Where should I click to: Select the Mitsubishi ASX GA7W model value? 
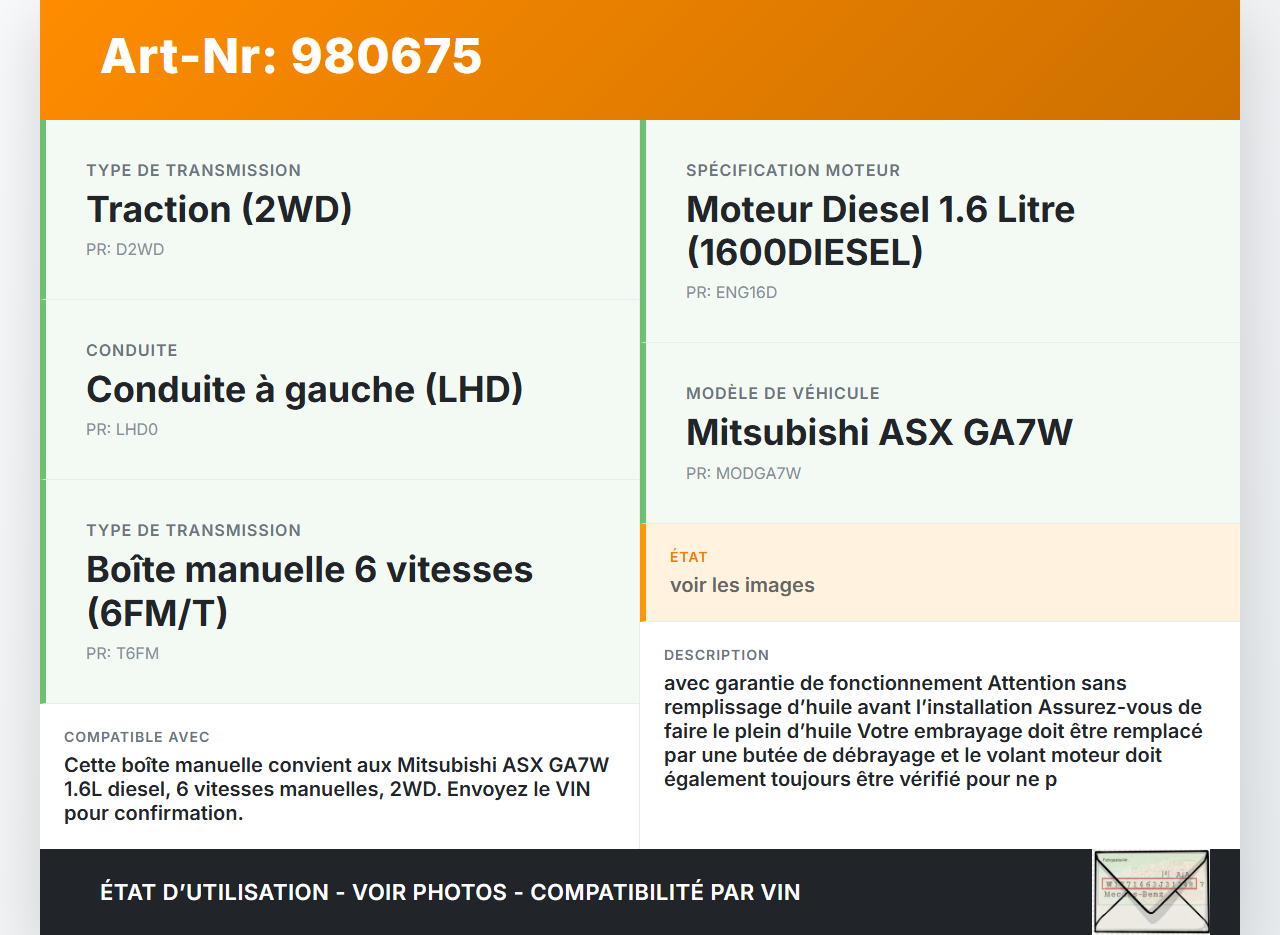coord(879,432)
